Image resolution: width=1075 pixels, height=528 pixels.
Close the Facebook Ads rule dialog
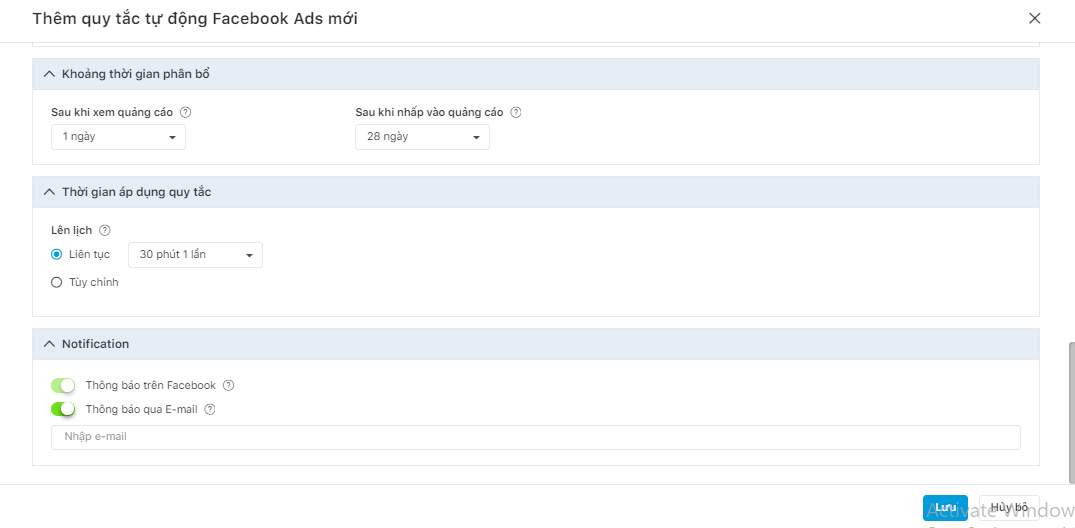(x=1035, y=19)
